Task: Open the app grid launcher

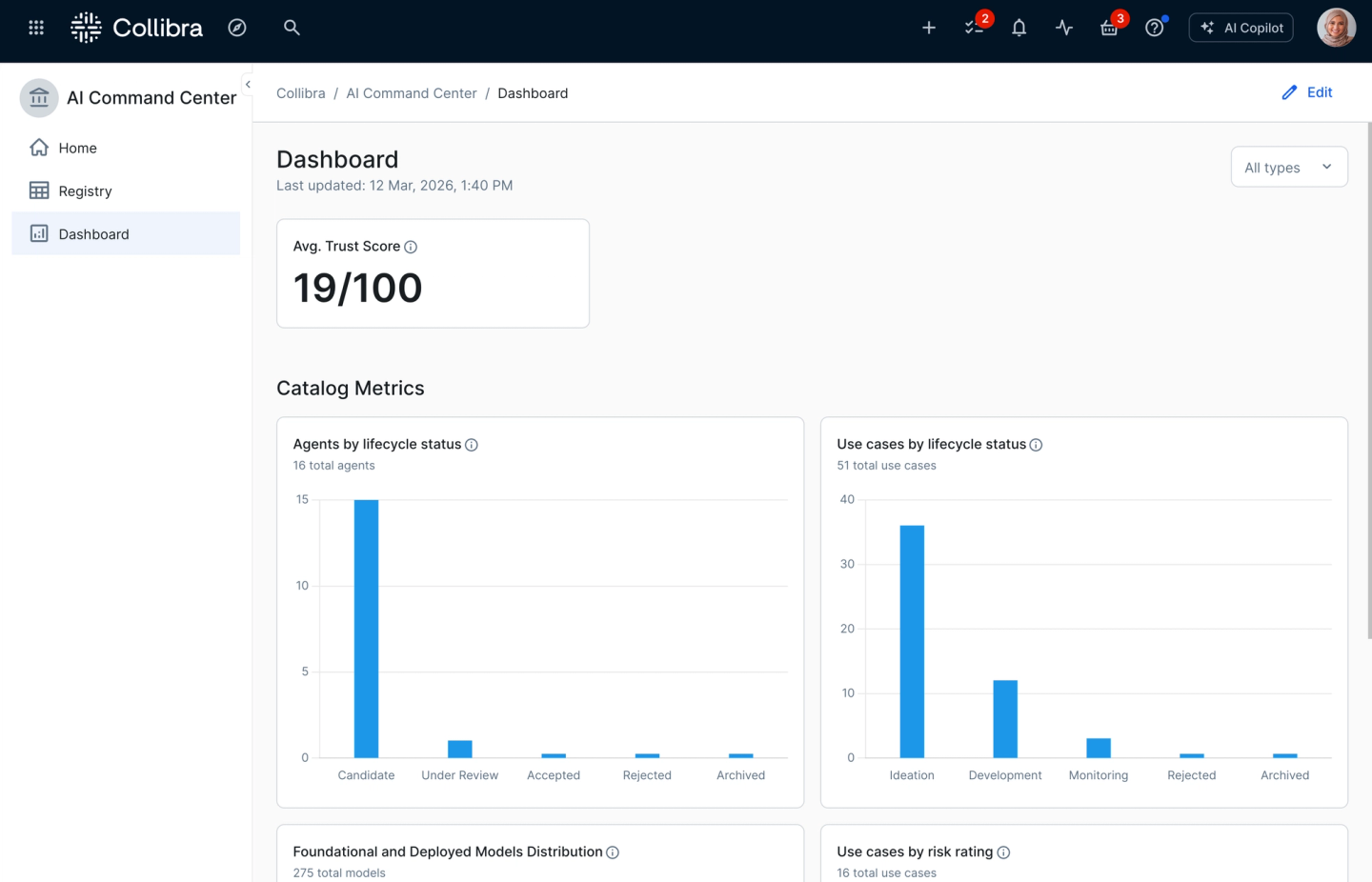Action: tap(35, 27)
